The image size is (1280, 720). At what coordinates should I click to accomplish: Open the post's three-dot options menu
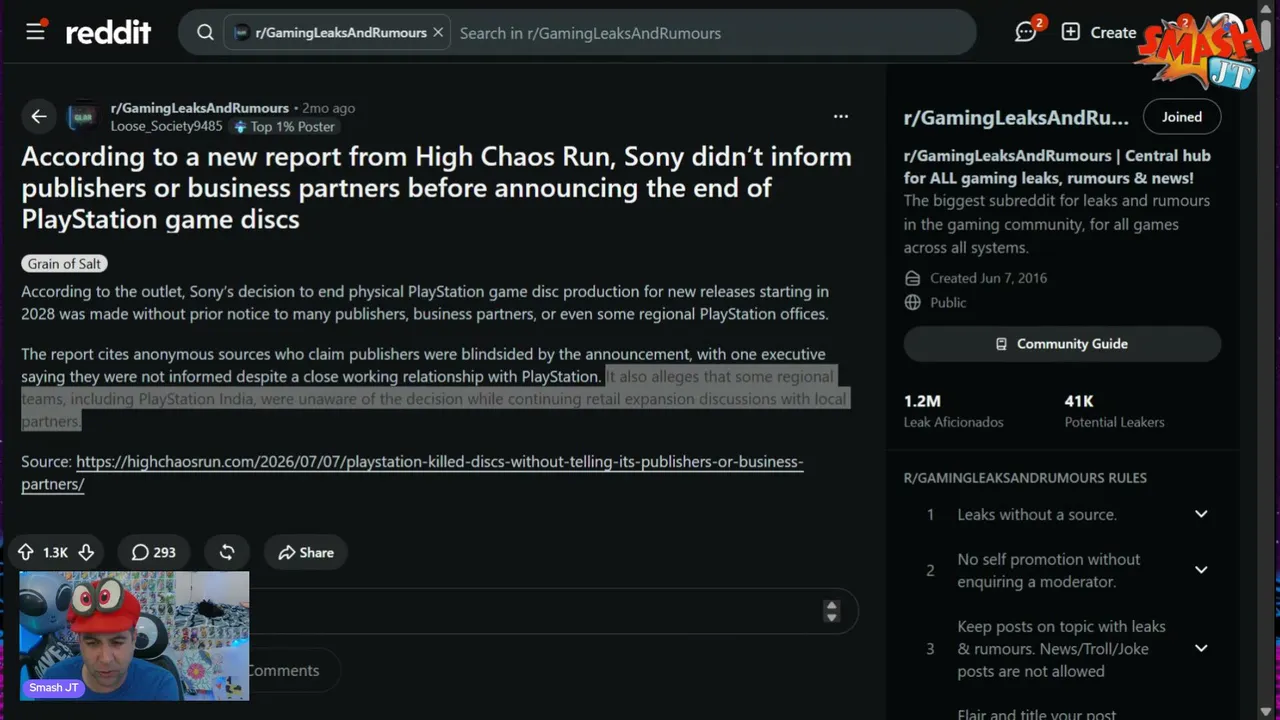click(841, 117)
